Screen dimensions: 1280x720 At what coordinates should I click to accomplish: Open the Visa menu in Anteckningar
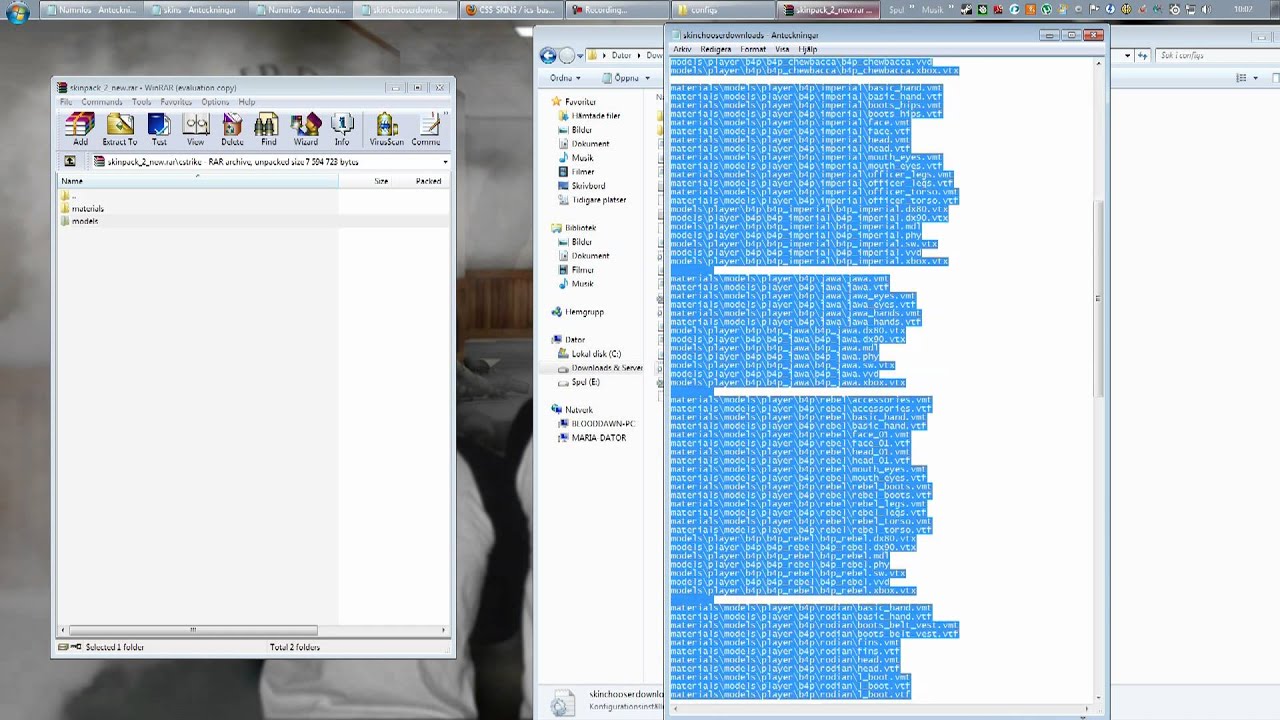pos(782,49)
